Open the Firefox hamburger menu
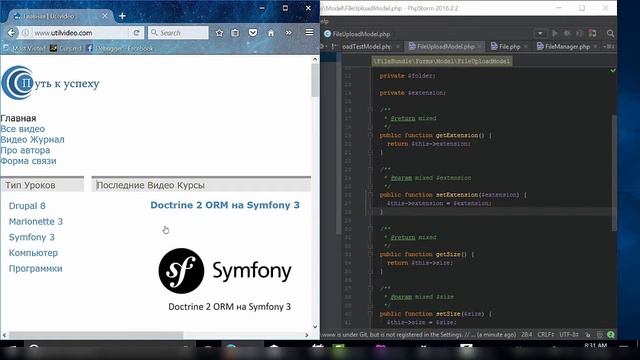Screen dimensions: 640x360 tap(309, 32)
